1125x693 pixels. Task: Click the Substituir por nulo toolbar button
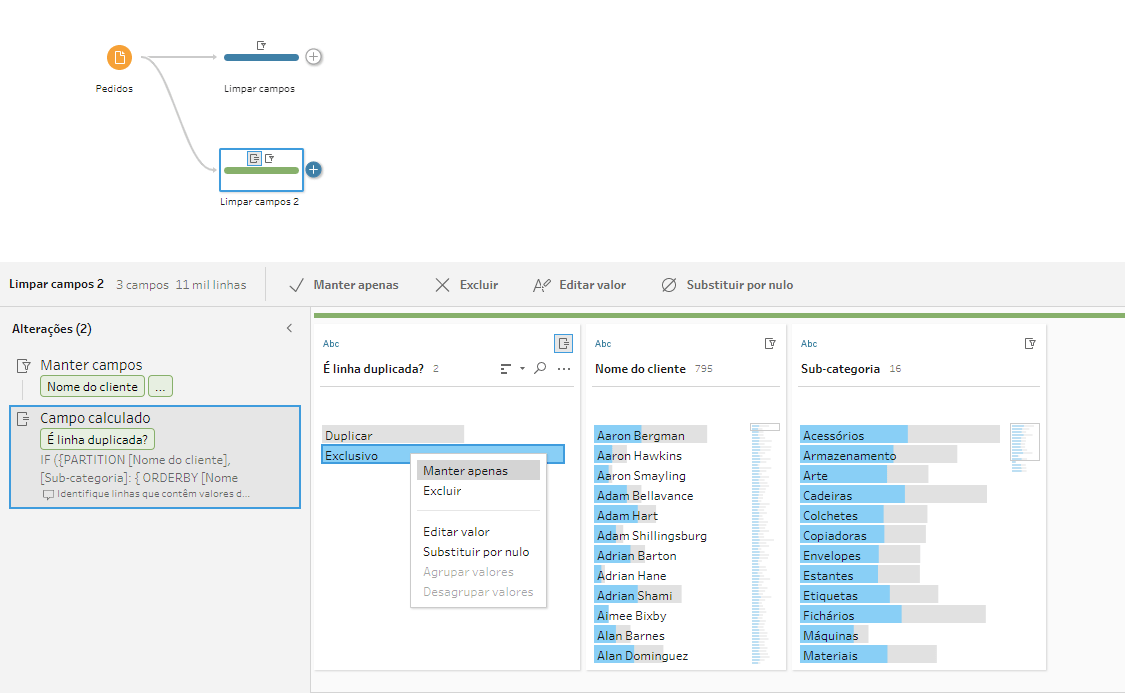click(x=727, y=285)
